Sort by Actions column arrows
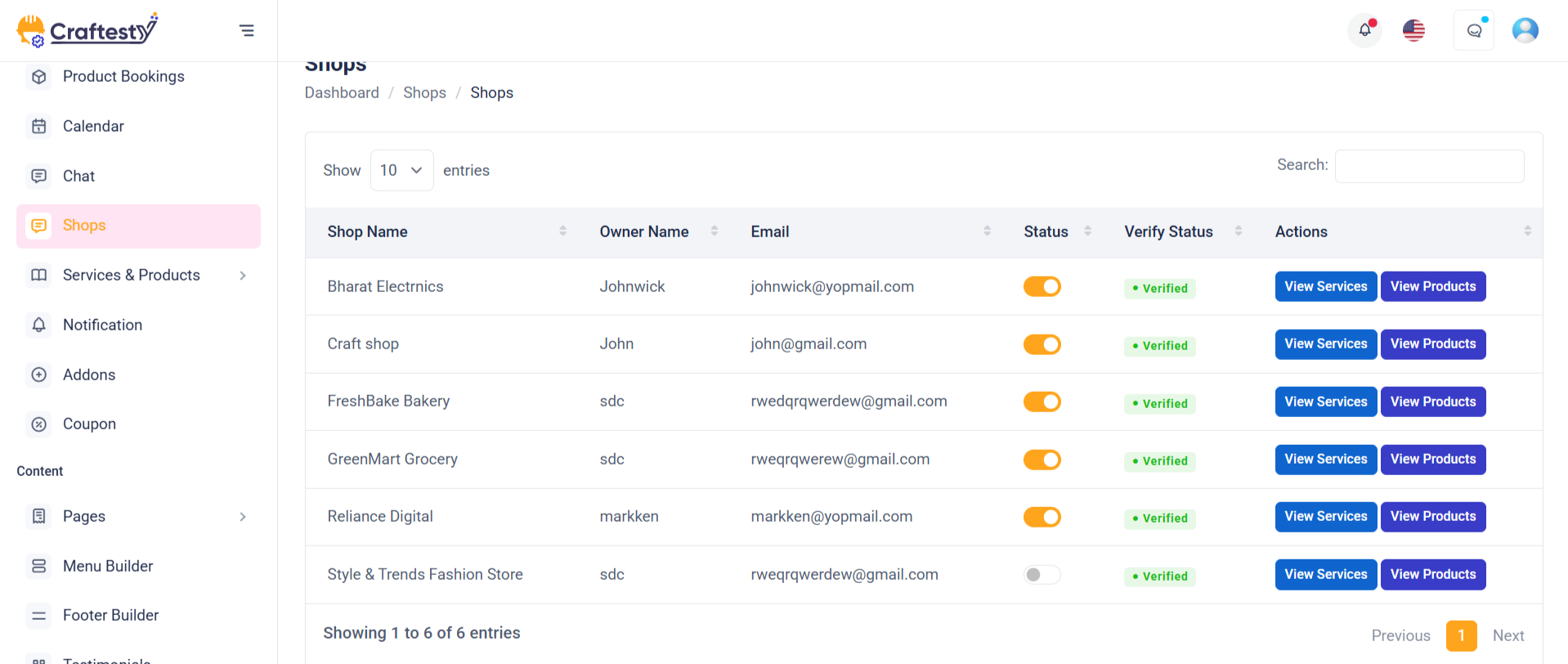Image resolution: width=1568 pixels, height=664 pixels. point(1527,231)
